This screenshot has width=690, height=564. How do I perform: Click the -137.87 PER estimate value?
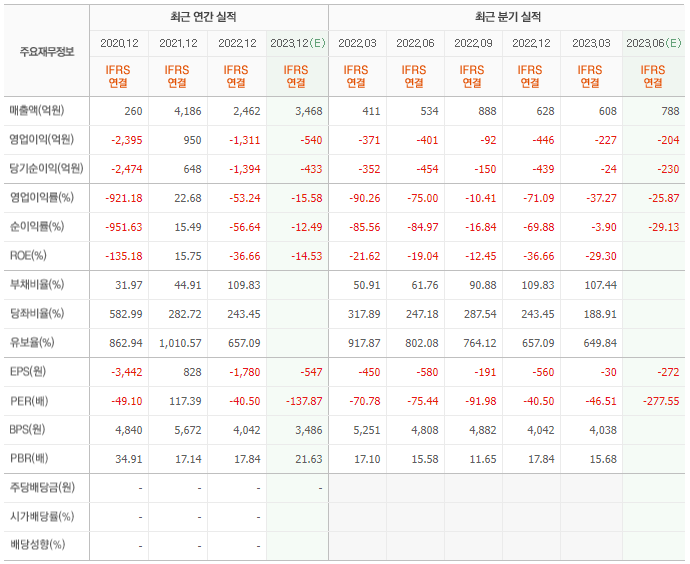click(304, 401)
